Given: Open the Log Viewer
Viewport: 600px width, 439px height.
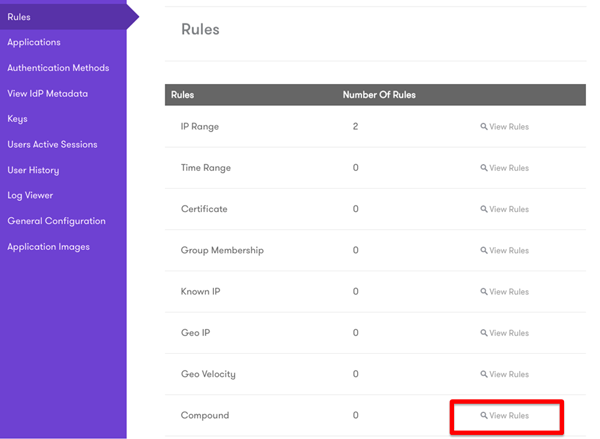Looking at the screenshot, I should [x=30, y=195].
